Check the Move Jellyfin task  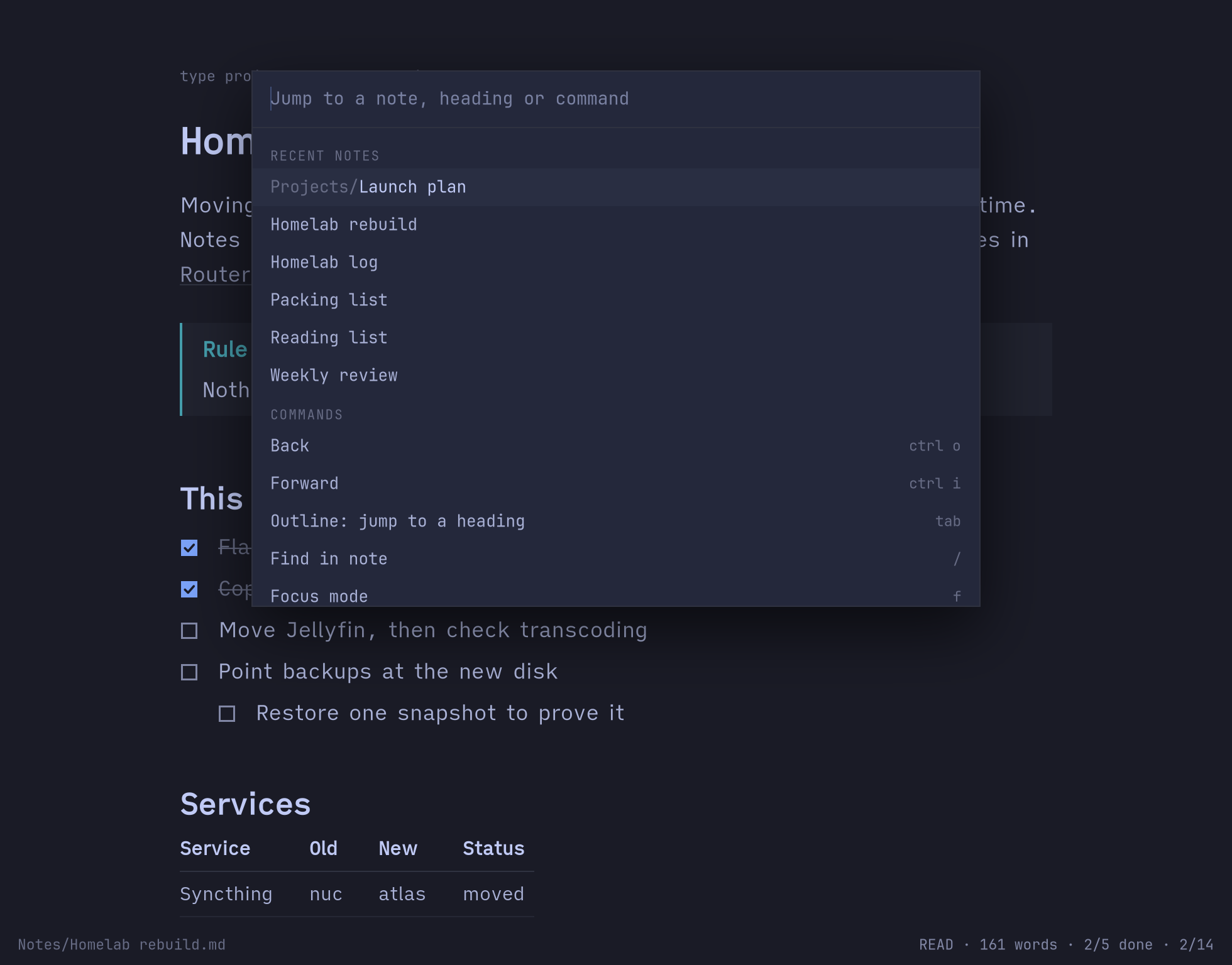click(189, 631)
